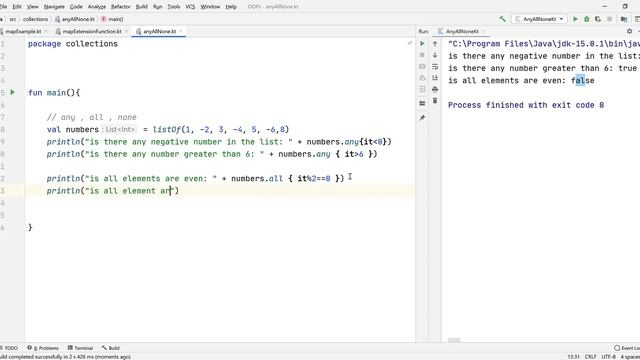
Task: Open the Run panel layout icon
Action: (422, 103)
